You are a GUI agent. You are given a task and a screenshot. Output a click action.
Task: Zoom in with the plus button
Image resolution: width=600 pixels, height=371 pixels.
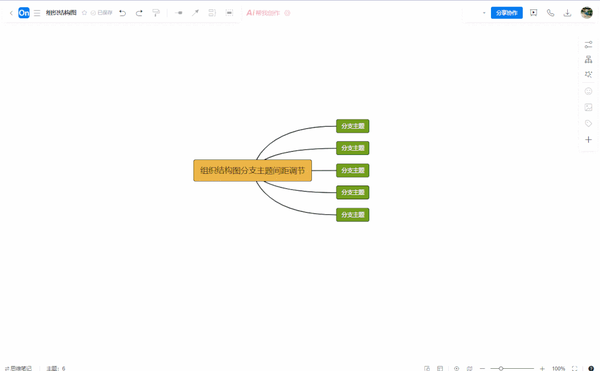542,368
